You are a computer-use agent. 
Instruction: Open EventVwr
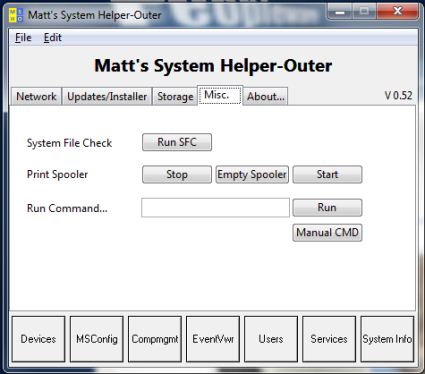tap(213, 339)
